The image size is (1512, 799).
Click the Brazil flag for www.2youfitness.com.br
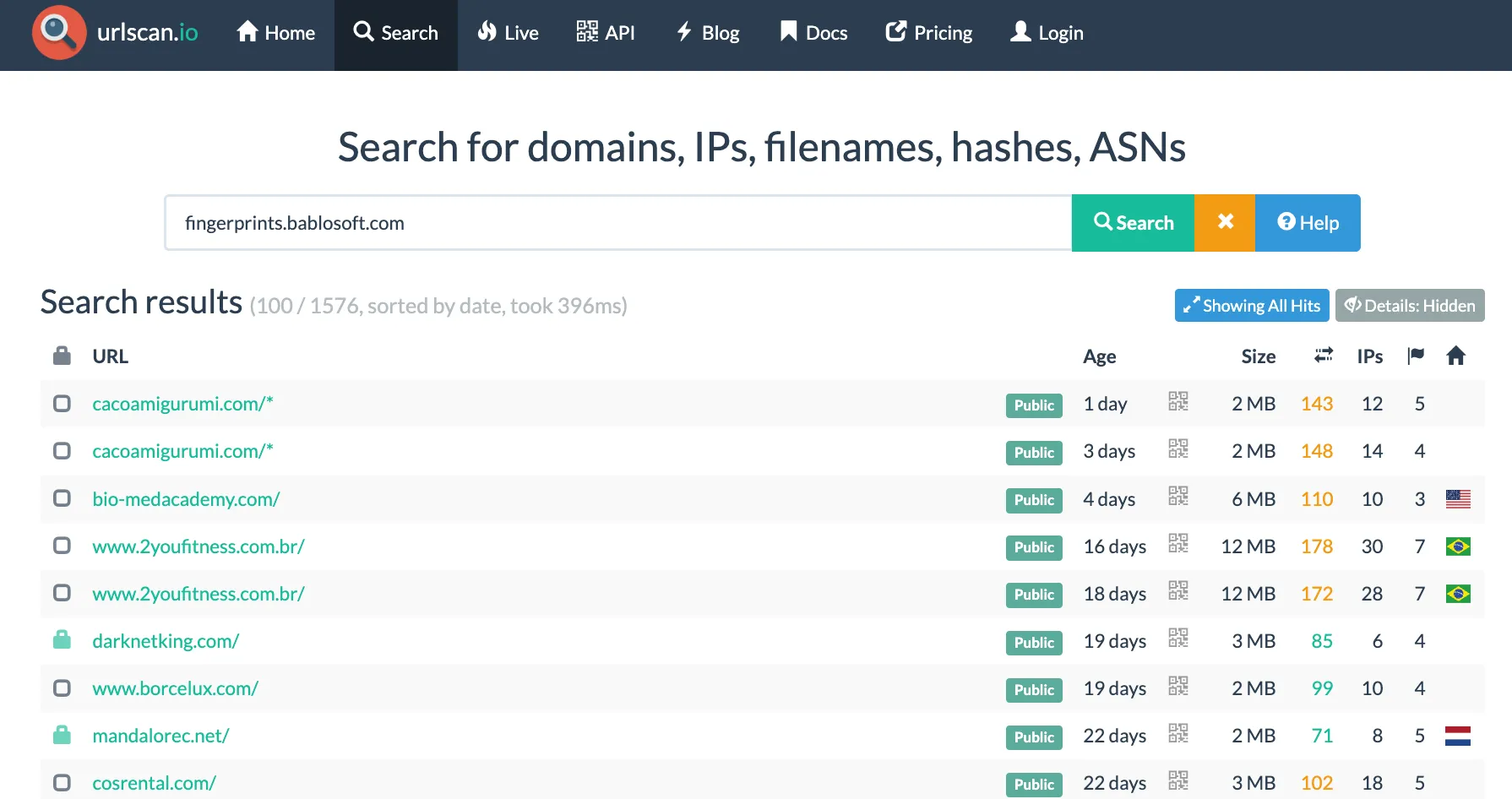1457,546
